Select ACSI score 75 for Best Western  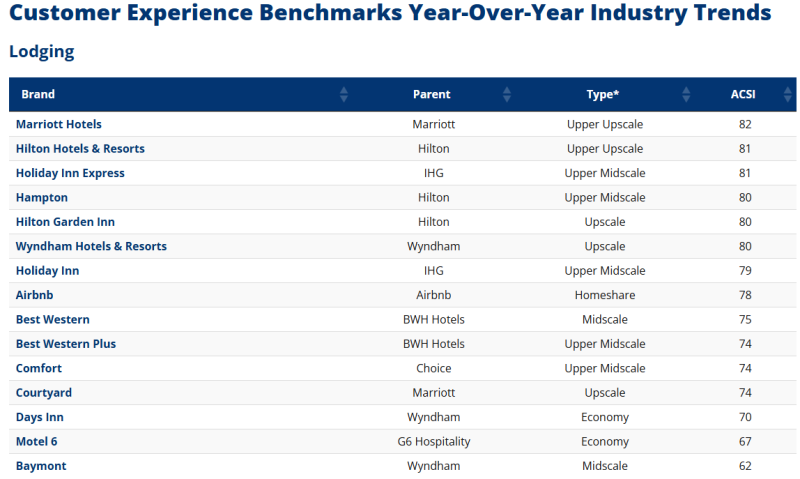pyautogui.click(x=745, y=319)
